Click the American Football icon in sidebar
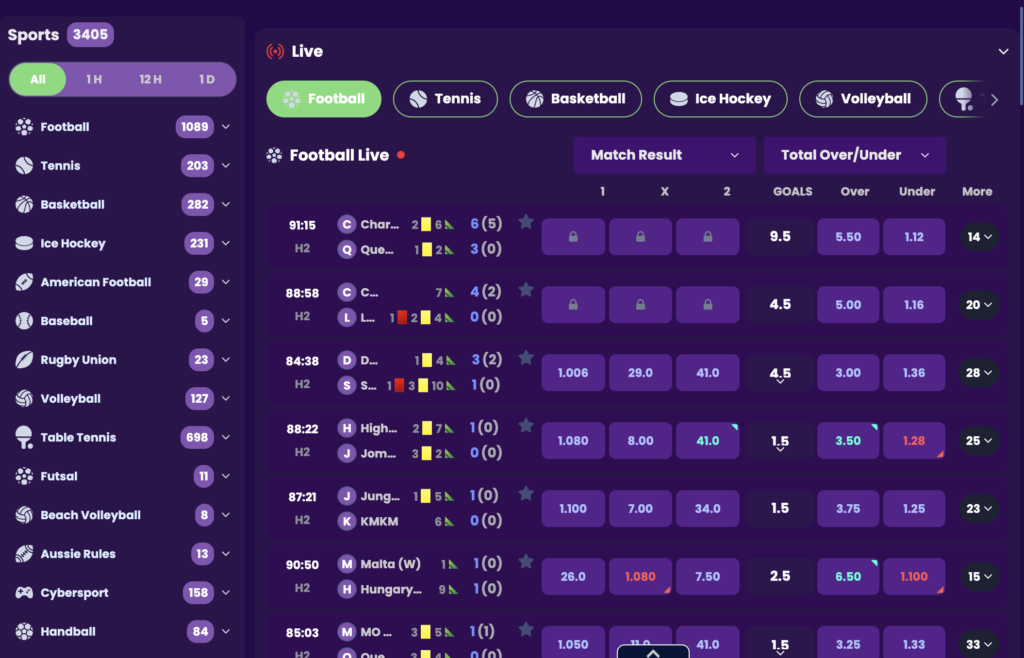 coord(24,282)
